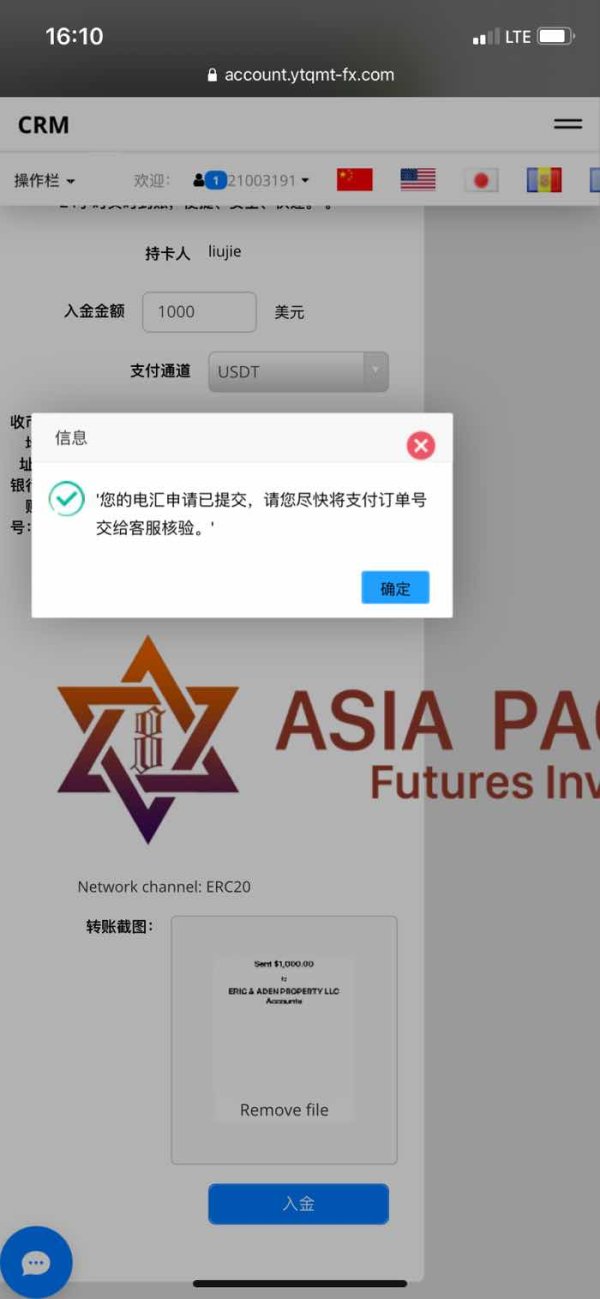Choose the Japanese flag language option
Image resolution: width=600 pixels, height=1299 pixels.
[x=481, y=180]
